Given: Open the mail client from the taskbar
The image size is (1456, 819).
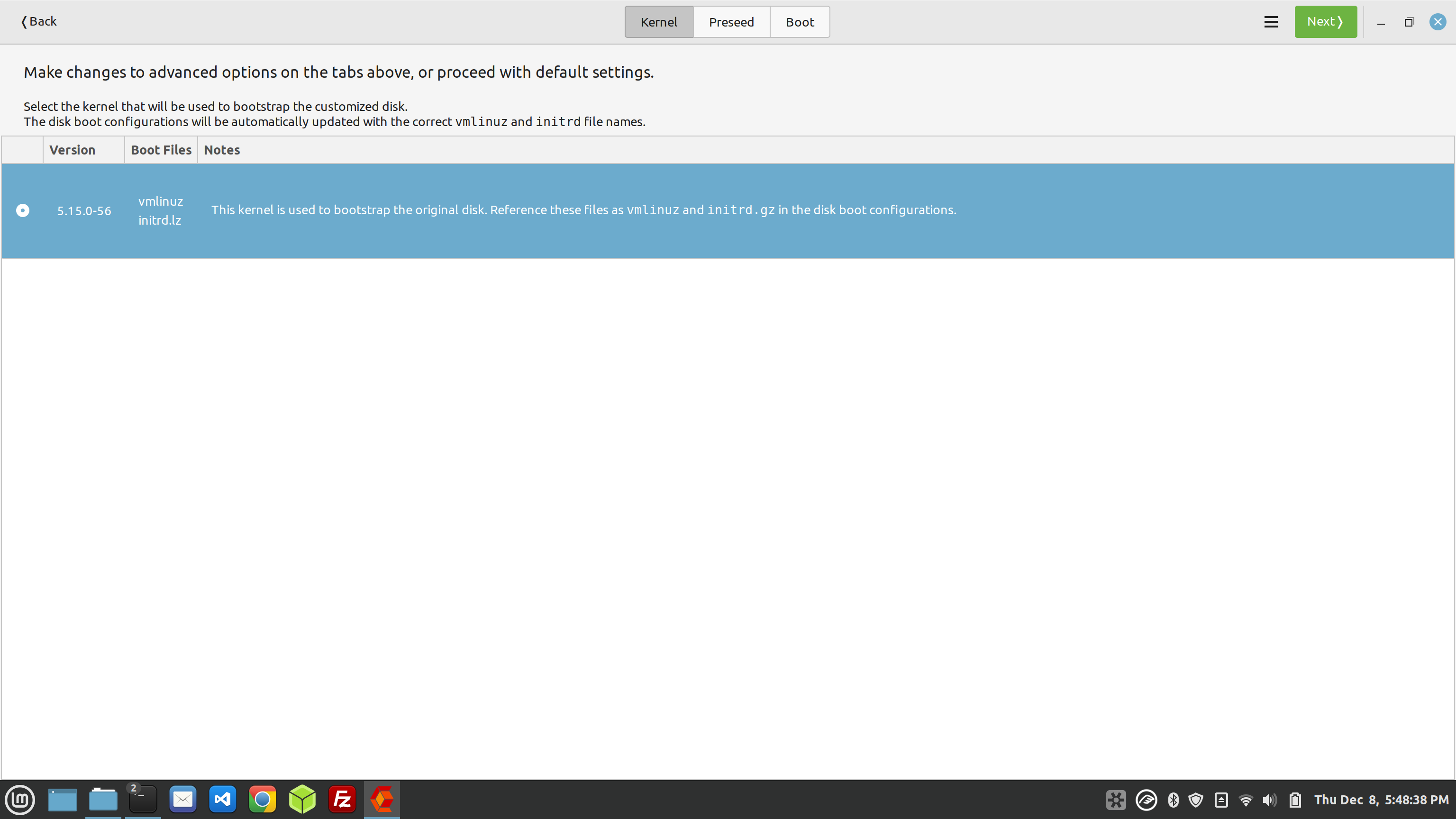Looking at the screenshot, I should (x=182, y=799).
